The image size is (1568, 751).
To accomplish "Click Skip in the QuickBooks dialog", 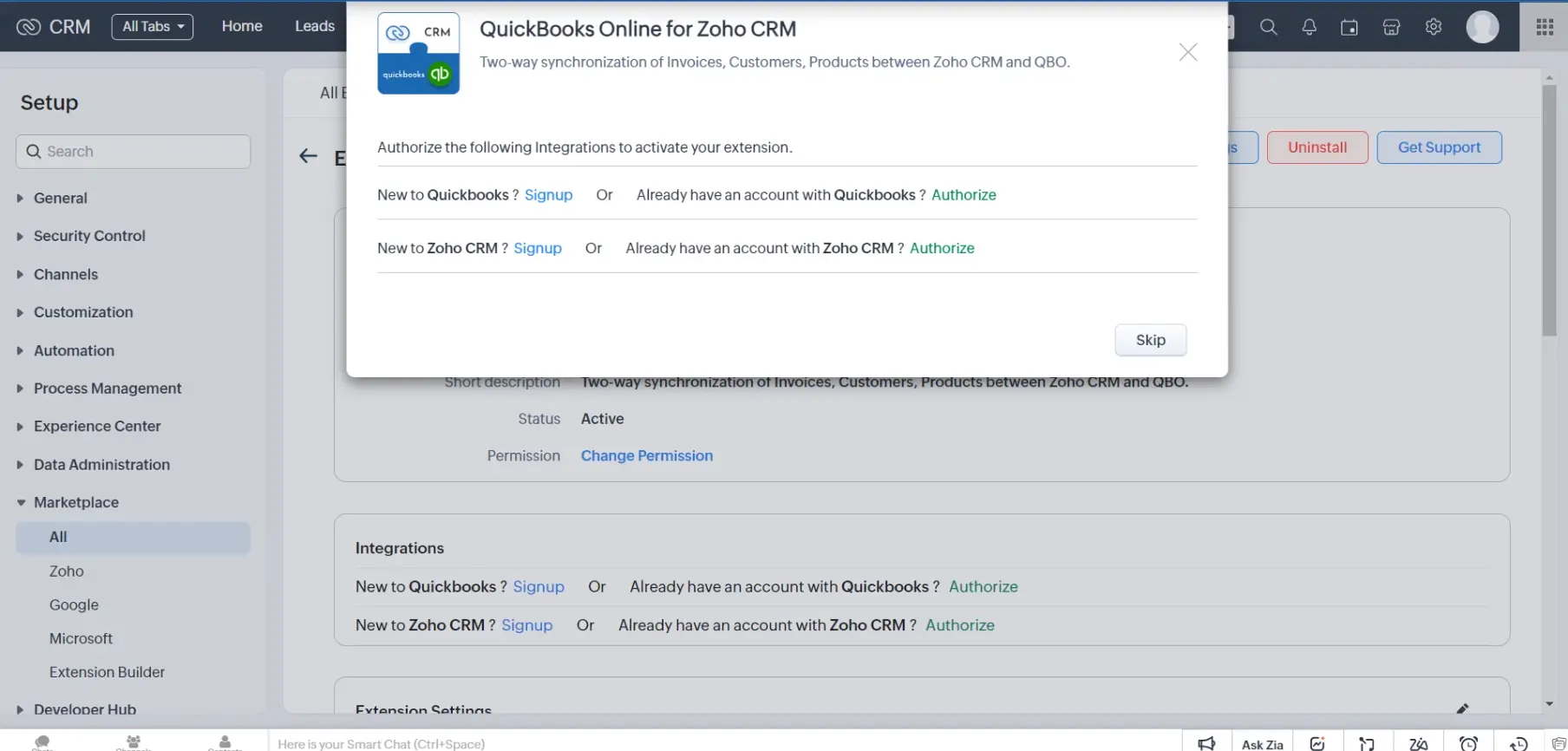I will [1151, 340].
